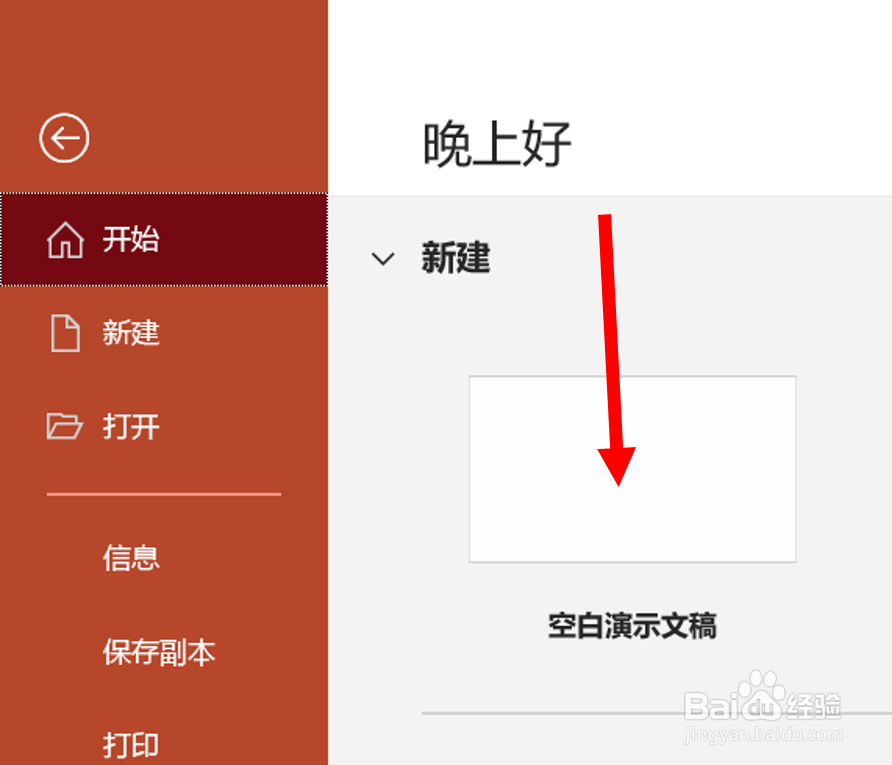Viewport: 892px width, 765px height.
Task: Click the 空白演示文稿 caption
Action: pyautogui.click(x=632, y=626)
